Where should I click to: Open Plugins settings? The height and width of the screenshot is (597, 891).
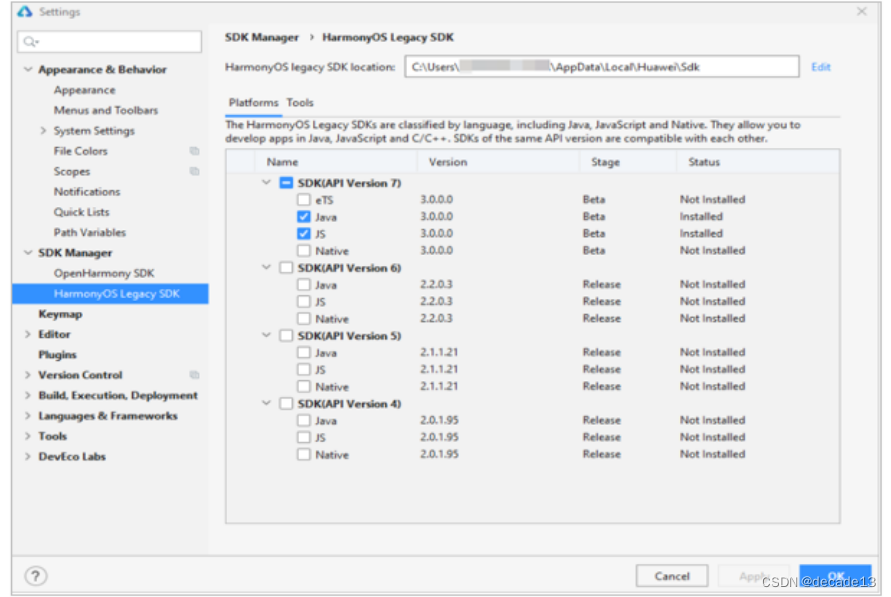[57, 354]
